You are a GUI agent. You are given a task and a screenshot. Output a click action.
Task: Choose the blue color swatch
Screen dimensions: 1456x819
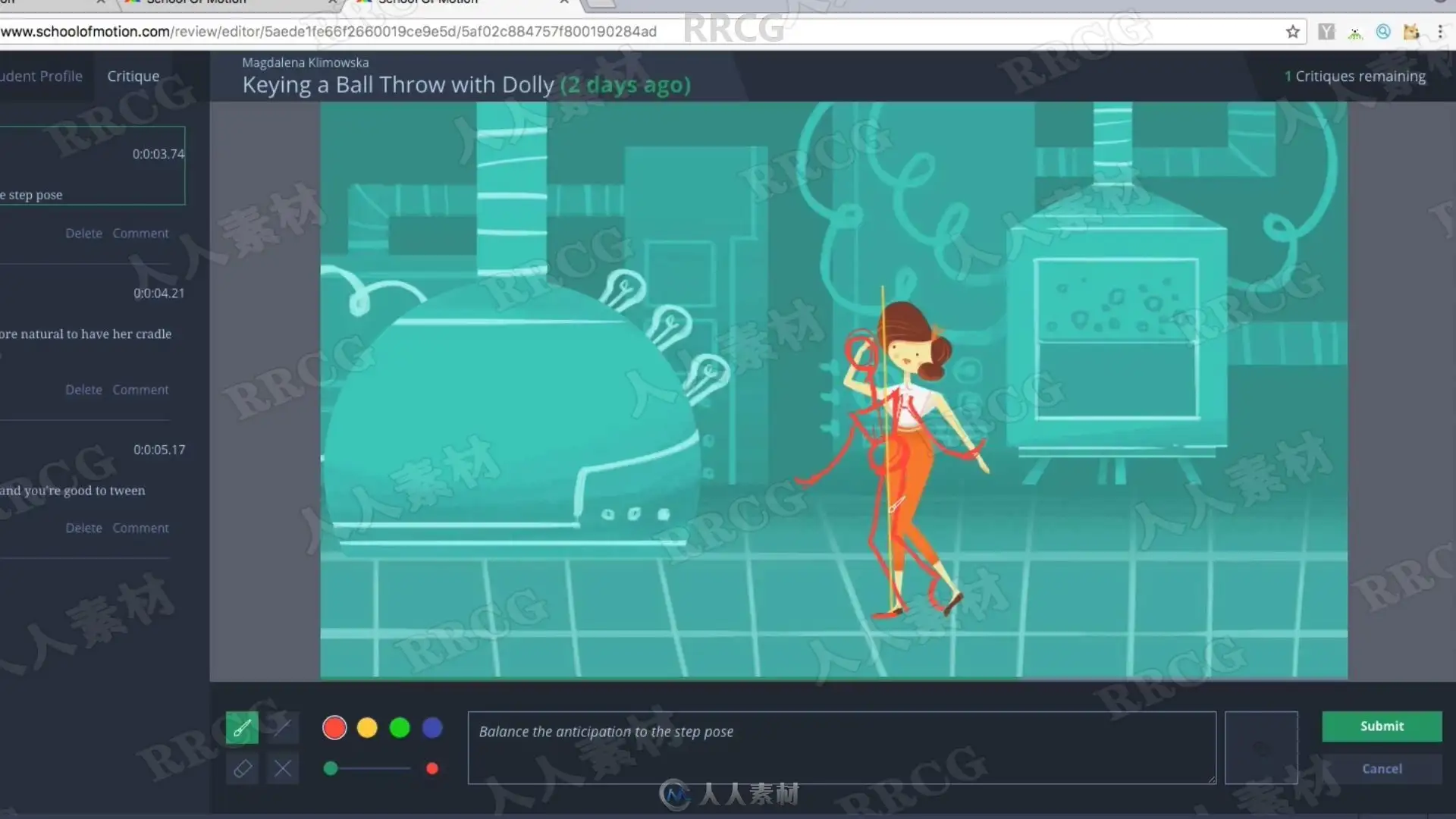point(432,728)
